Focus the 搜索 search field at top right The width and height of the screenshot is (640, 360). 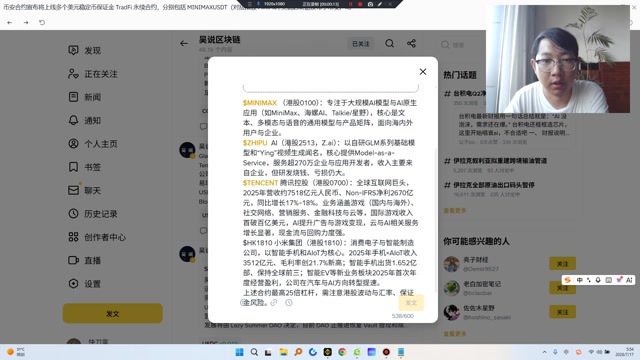pyautogui.click(x=459, y=45)
